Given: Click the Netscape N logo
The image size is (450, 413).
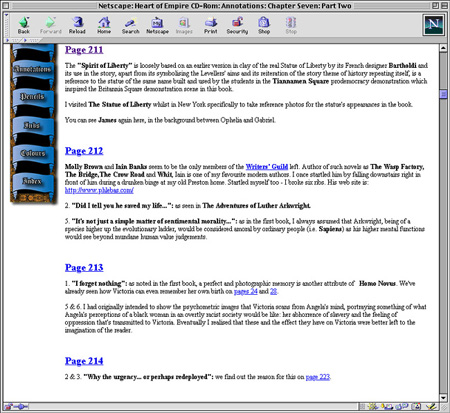Looking at the screenshot, I should (x=434, y=24).
